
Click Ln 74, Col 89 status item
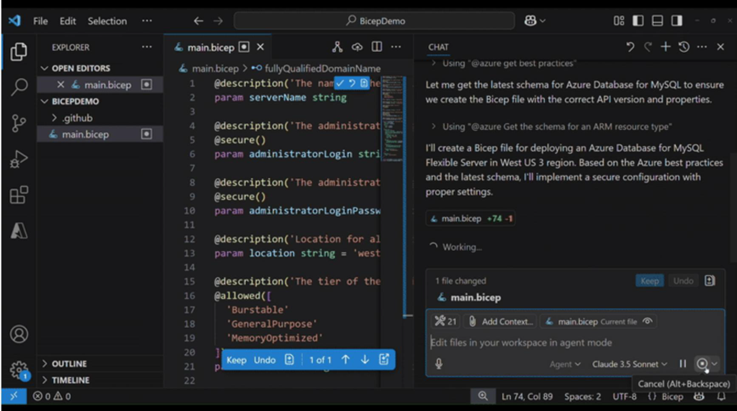[527, 396]
